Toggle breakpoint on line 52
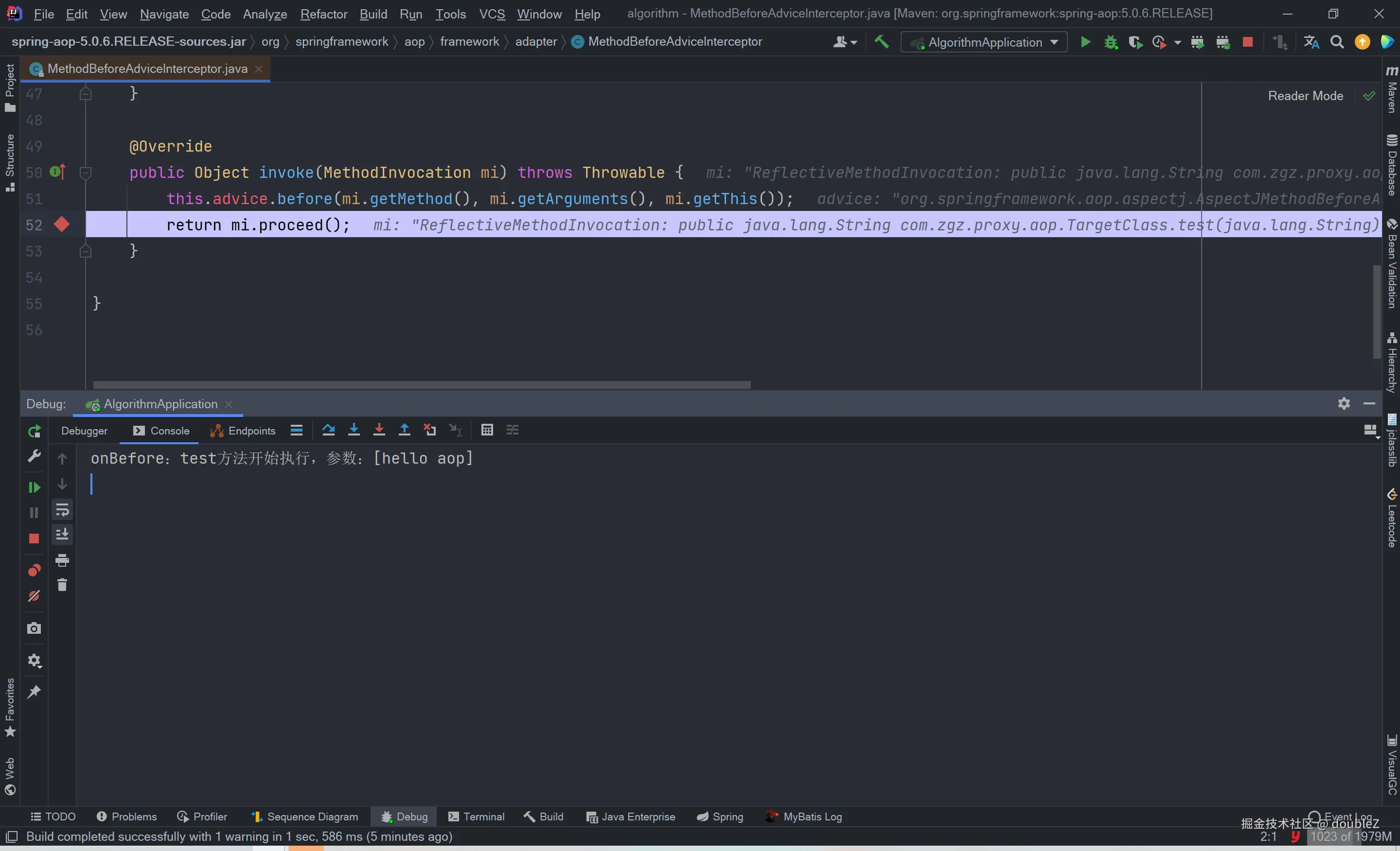The width and height of the screenshot is (1400, 851). (61, 225)
